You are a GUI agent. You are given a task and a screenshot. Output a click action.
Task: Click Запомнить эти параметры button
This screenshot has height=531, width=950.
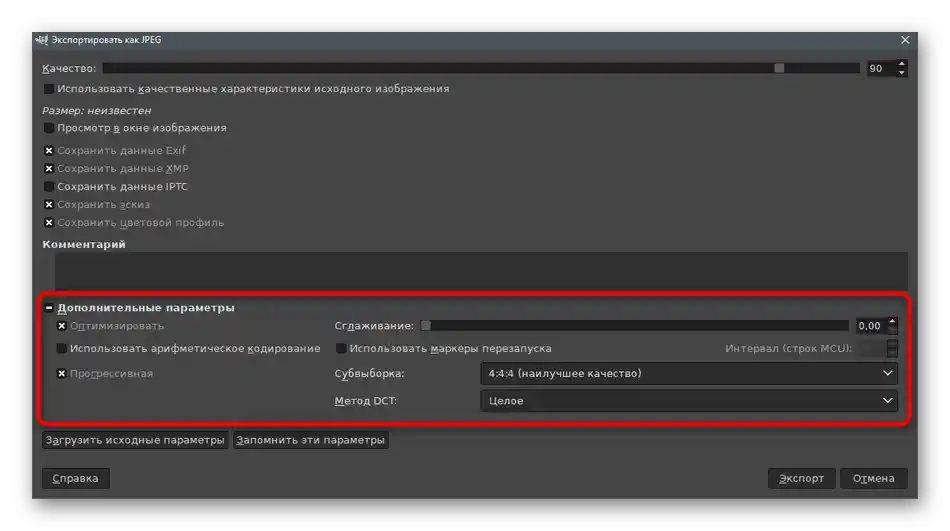[x=310, y=440]
